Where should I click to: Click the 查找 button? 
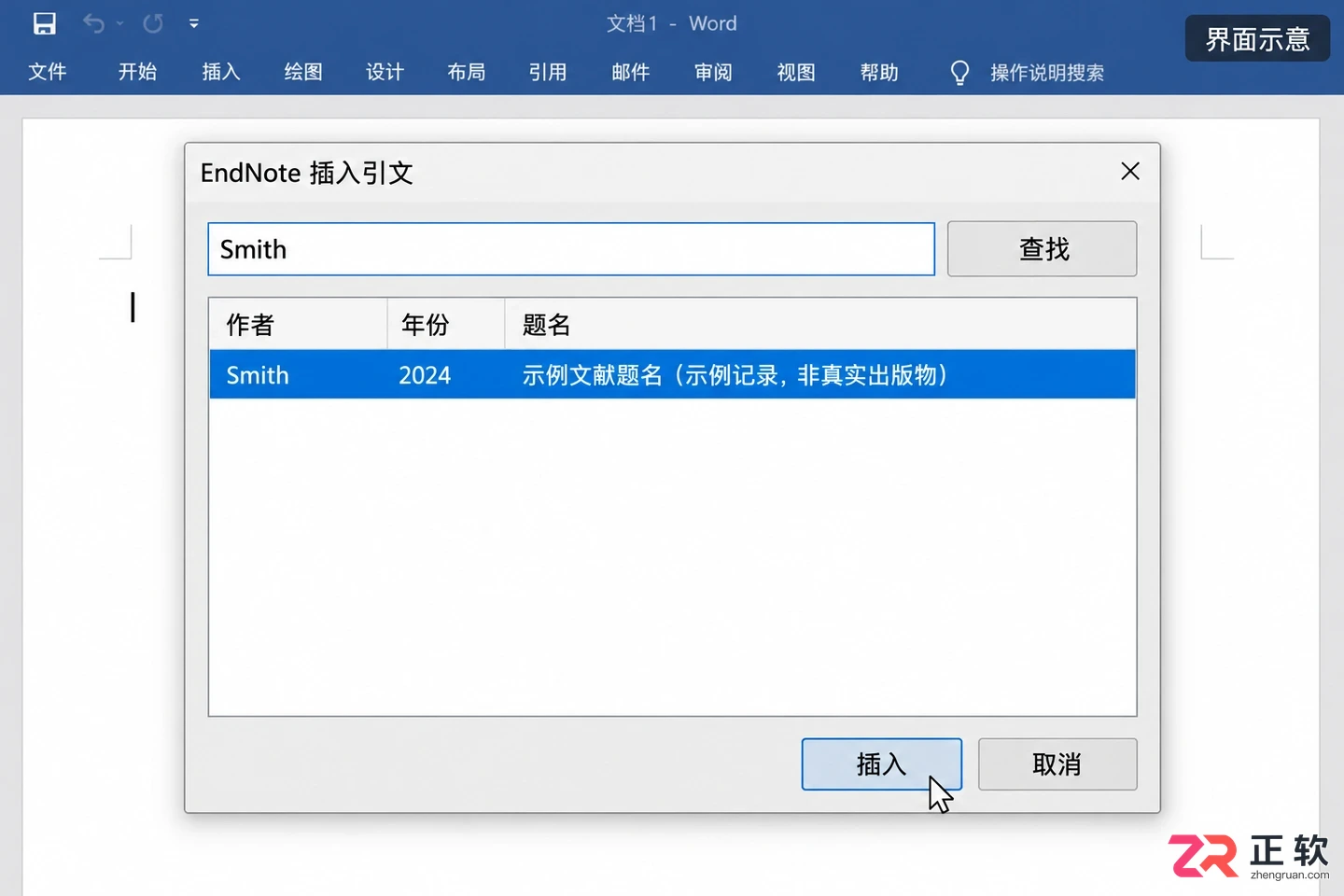(1043, 249)
